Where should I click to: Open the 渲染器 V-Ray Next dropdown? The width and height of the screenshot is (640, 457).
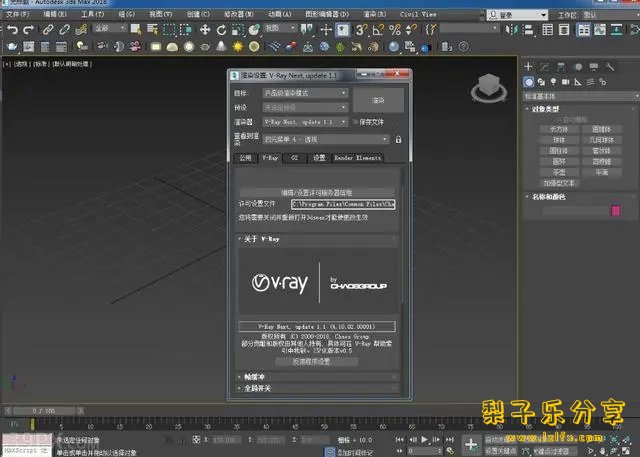[x=305, y=122]
